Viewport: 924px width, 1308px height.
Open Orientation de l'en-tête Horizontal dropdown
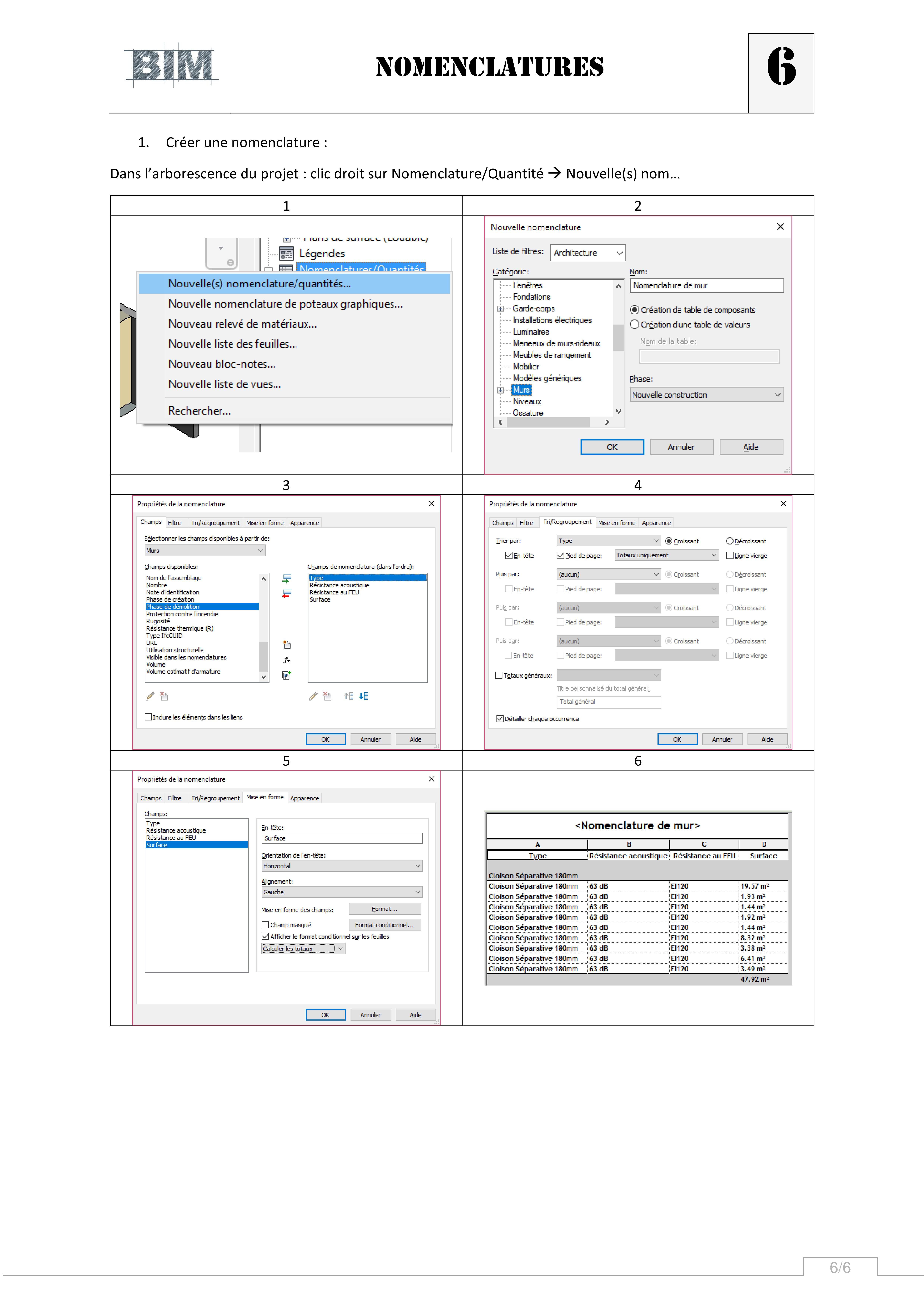(342, 866)
